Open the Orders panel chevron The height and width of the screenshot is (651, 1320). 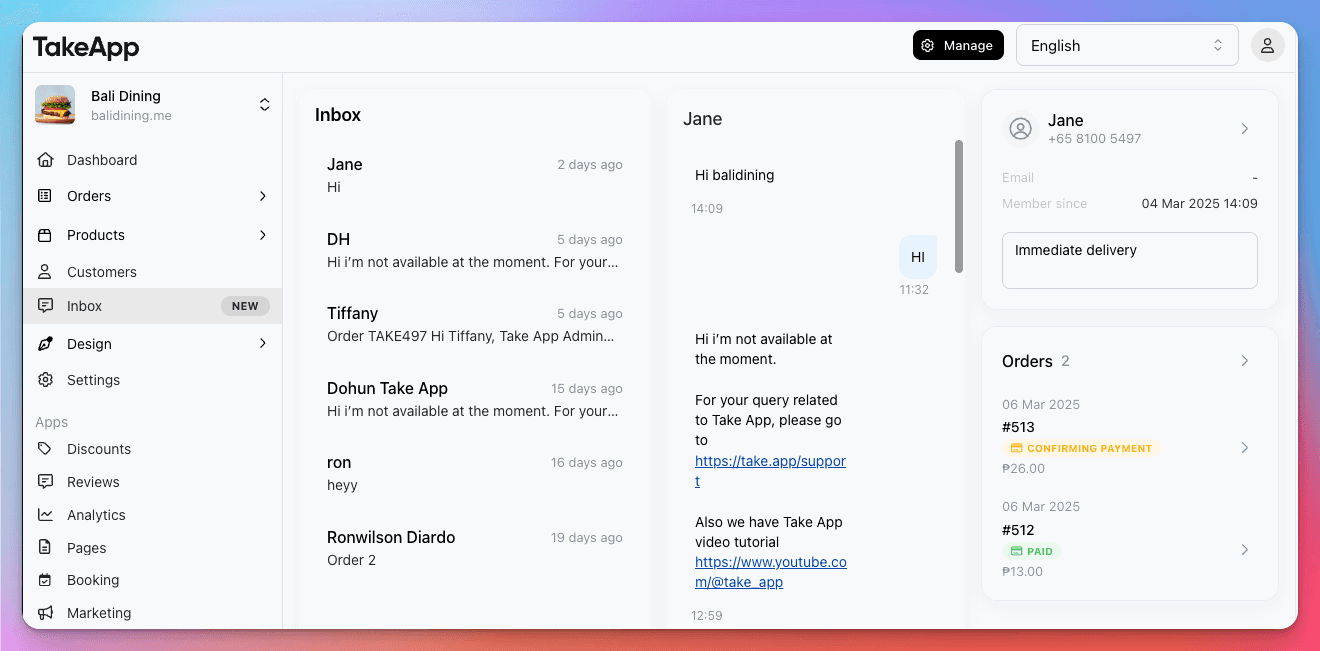click(1245, 361)
